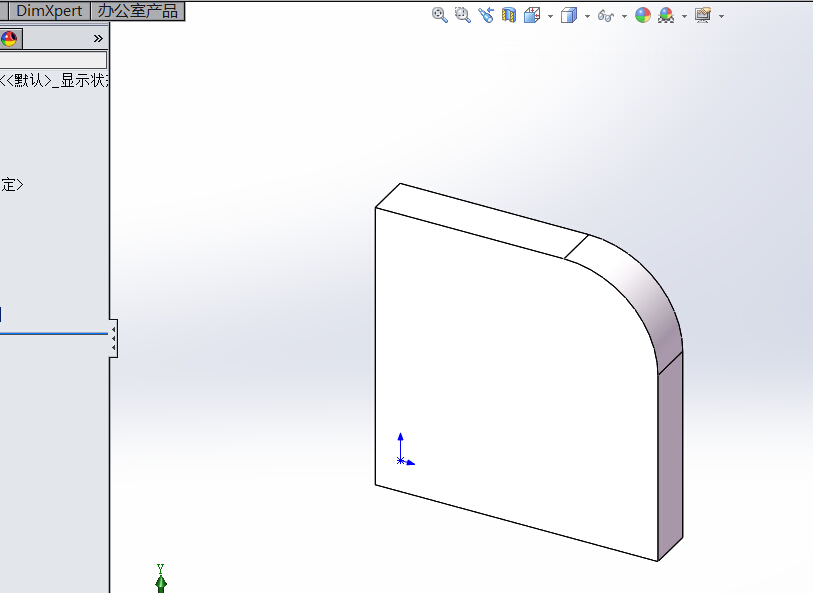The image size is (813, 593).
Task: Expand the Display Style dropdown arrow
Action: [587, 17]
